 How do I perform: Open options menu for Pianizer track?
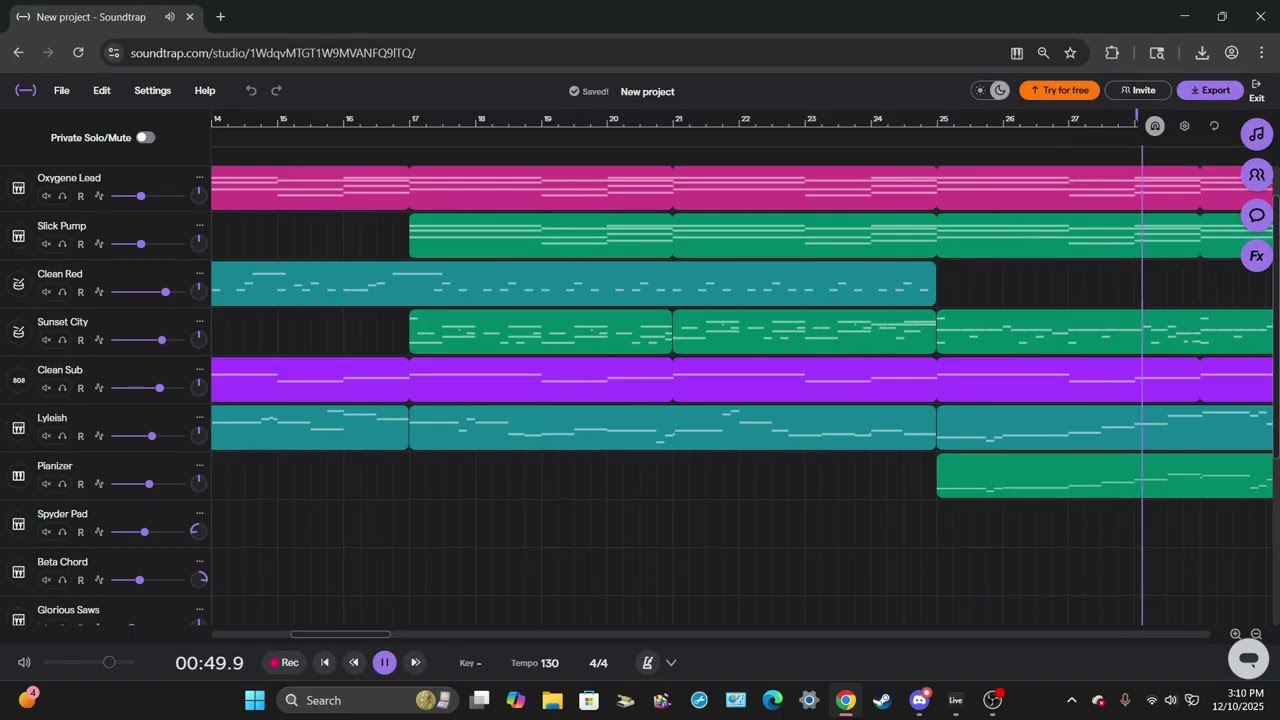(x=200, y=465)
